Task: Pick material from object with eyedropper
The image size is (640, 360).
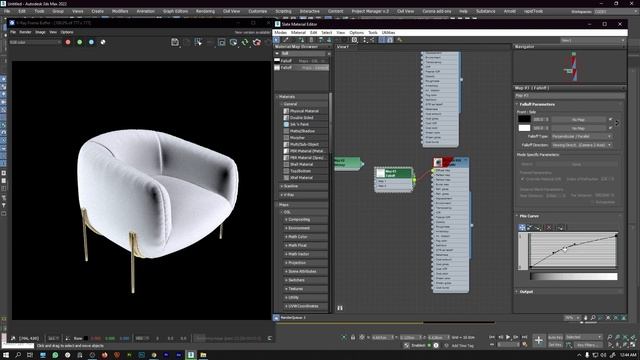Action: coord(286,40)
